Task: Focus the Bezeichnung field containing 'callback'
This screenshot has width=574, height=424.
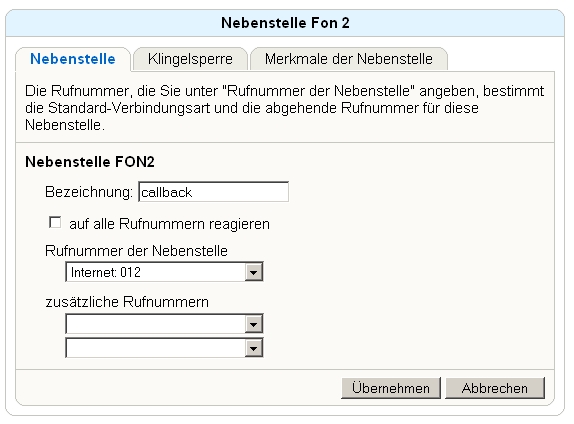Action: click(x=214, y=192)
